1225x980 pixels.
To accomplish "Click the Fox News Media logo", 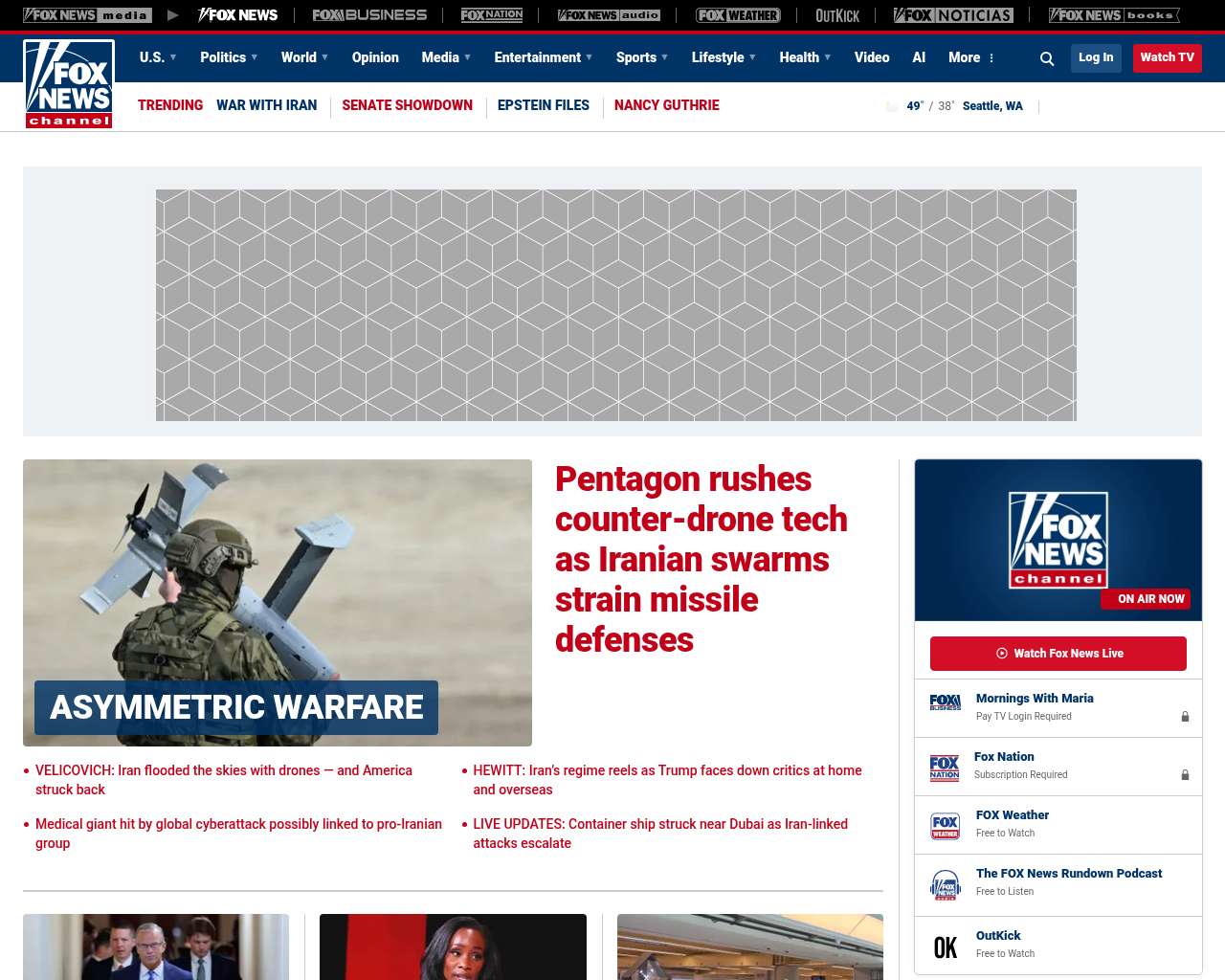I will click(x=87, y=15).
